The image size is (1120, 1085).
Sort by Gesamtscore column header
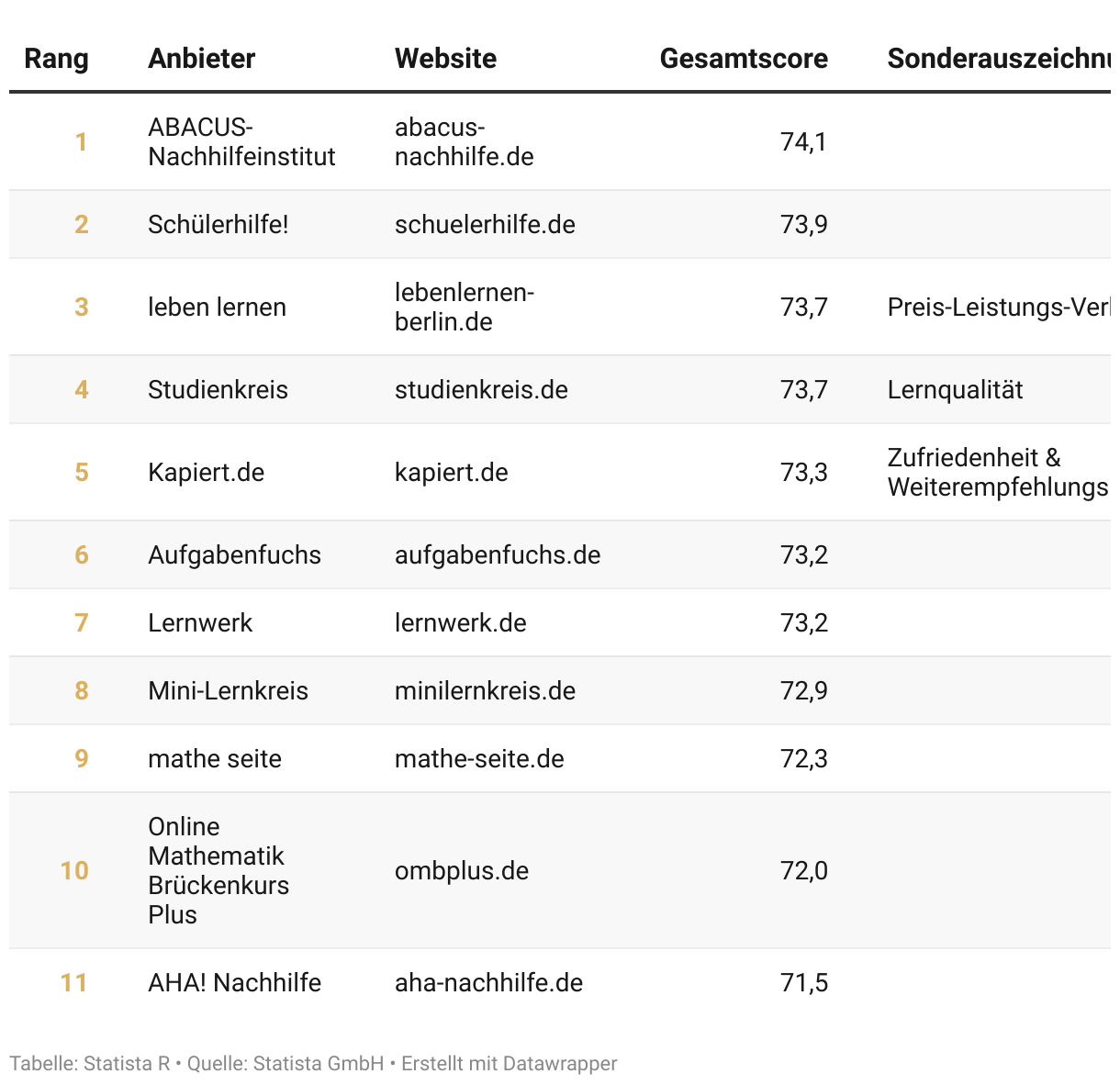[x=743, y=59]
